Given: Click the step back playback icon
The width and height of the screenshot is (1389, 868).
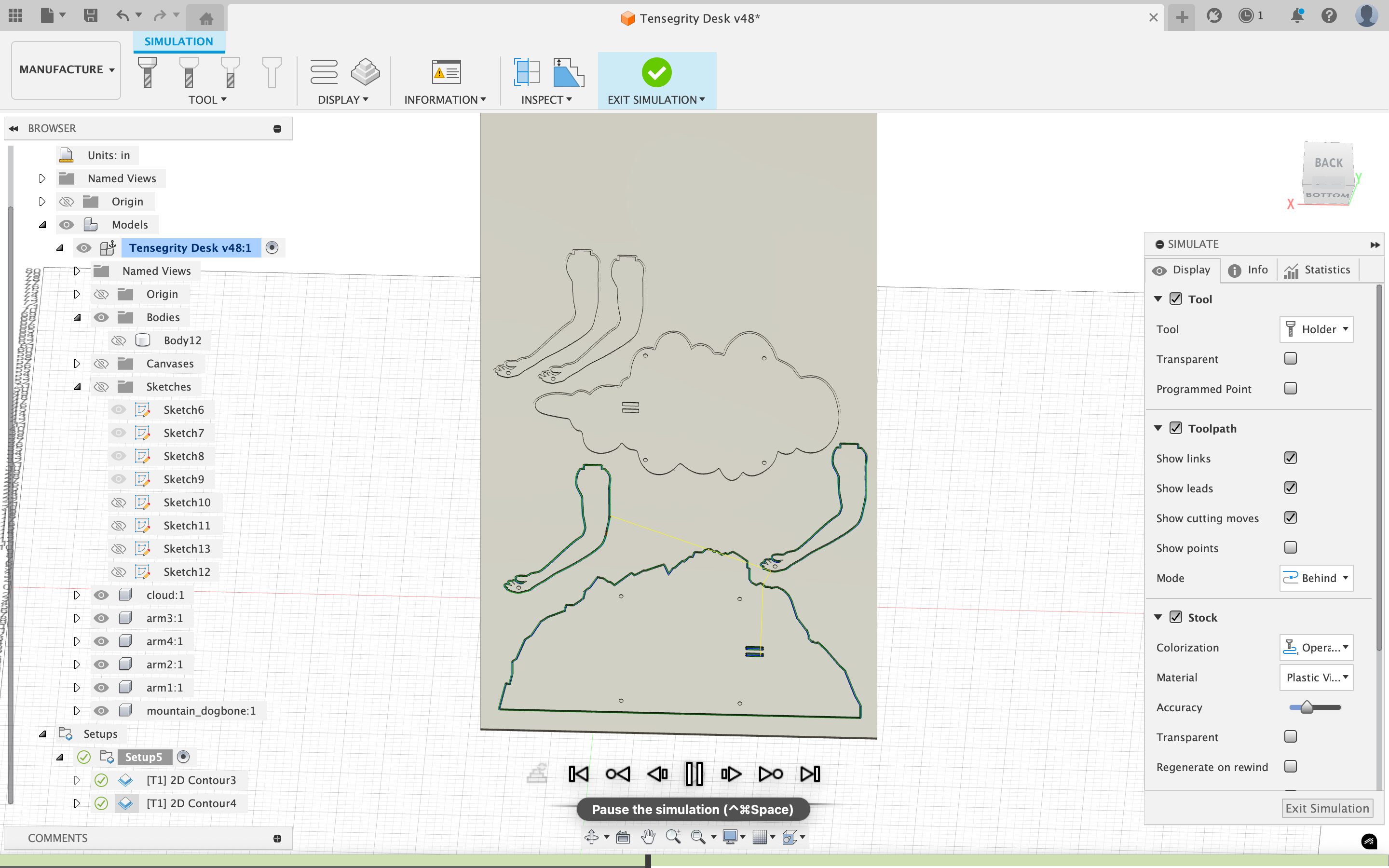Looking at the screenshot, I should click(x=656, y=773).
